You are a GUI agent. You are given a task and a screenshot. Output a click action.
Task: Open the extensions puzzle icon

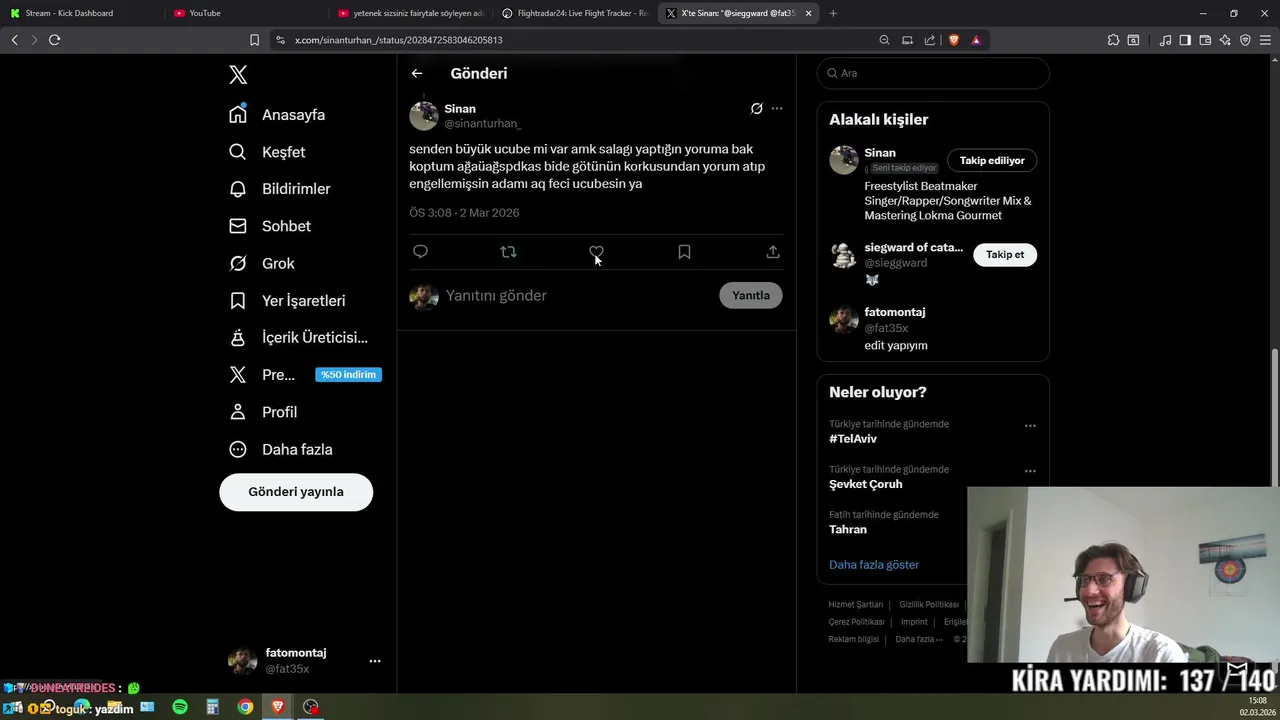1113,40
